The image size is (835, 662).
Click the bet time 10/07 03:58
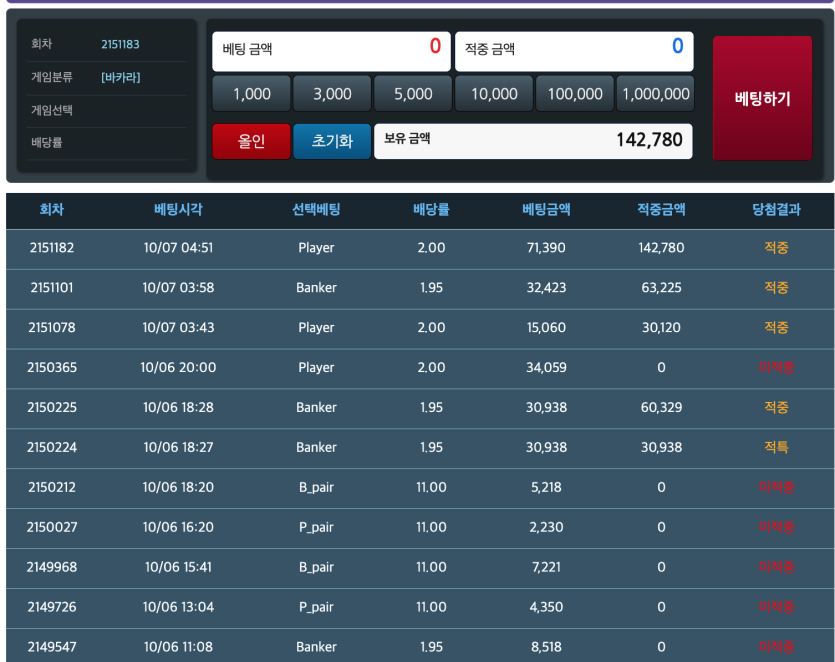178,288
